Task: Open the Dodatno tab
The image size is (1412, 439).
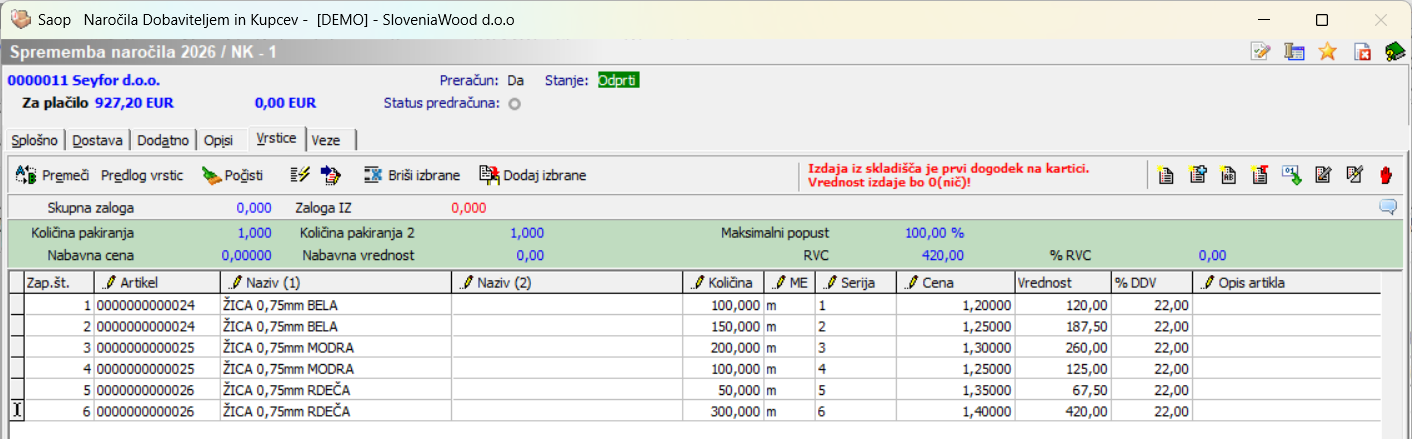Action: [164, 140]
